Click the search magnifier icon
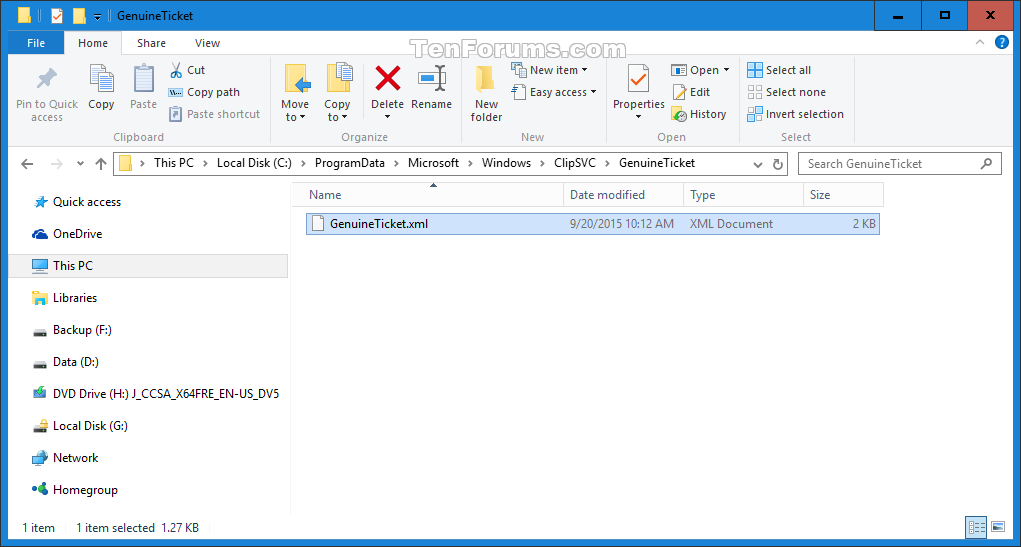1021x547 pixels. pos(987,163)
